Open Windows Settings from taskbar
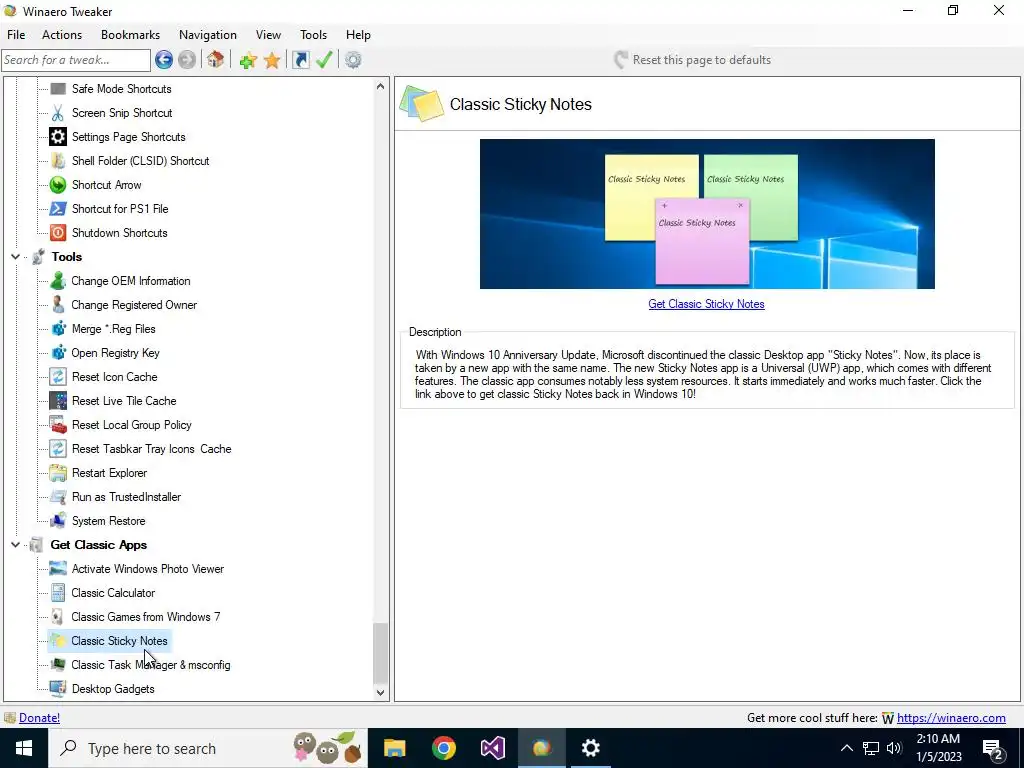This screenshot has height=768, width=1024. click(x=590, y=748)
